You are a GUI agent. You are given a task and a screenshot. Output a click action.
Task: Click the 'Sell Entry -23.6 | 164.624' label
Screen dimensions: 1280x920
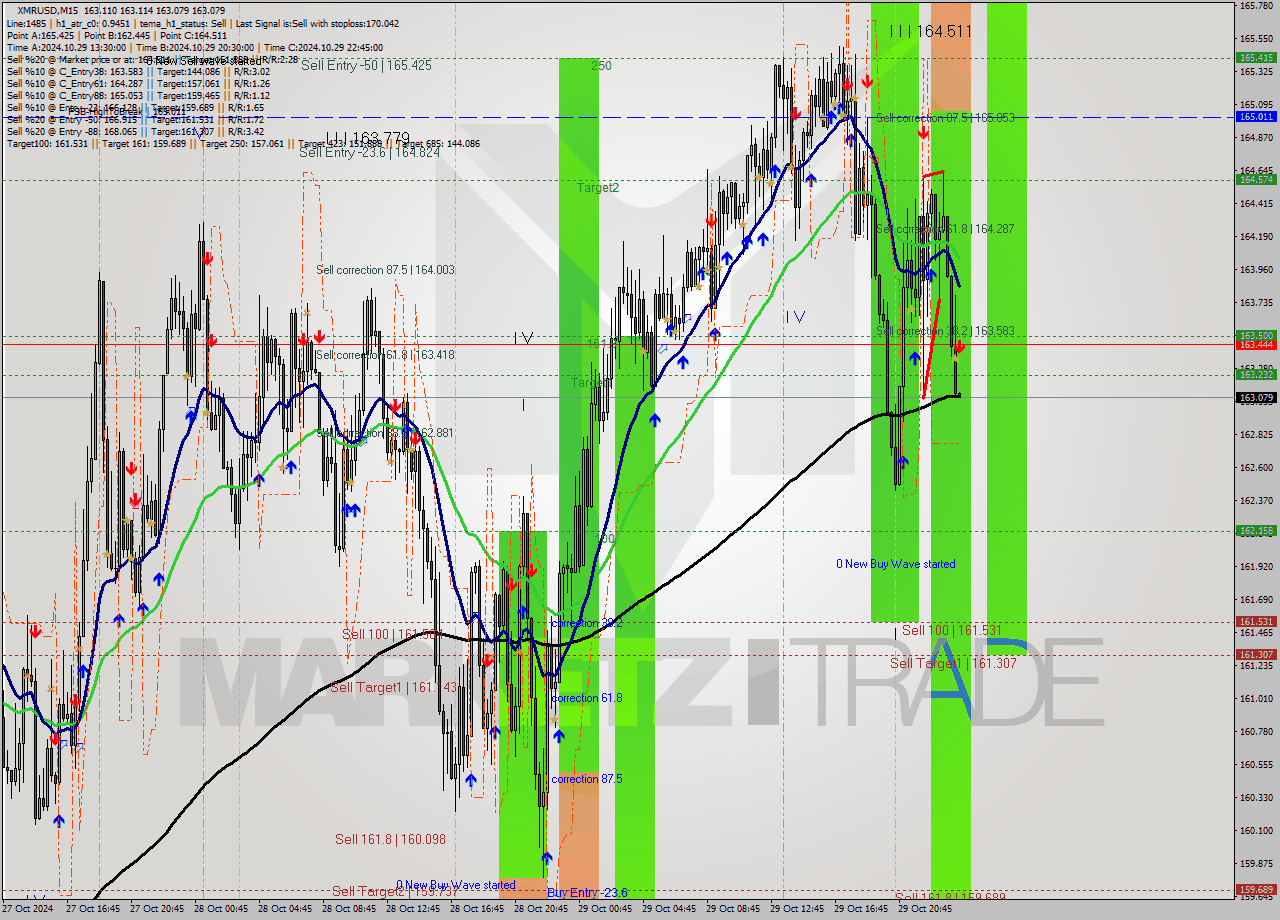(x=369, y=152)
